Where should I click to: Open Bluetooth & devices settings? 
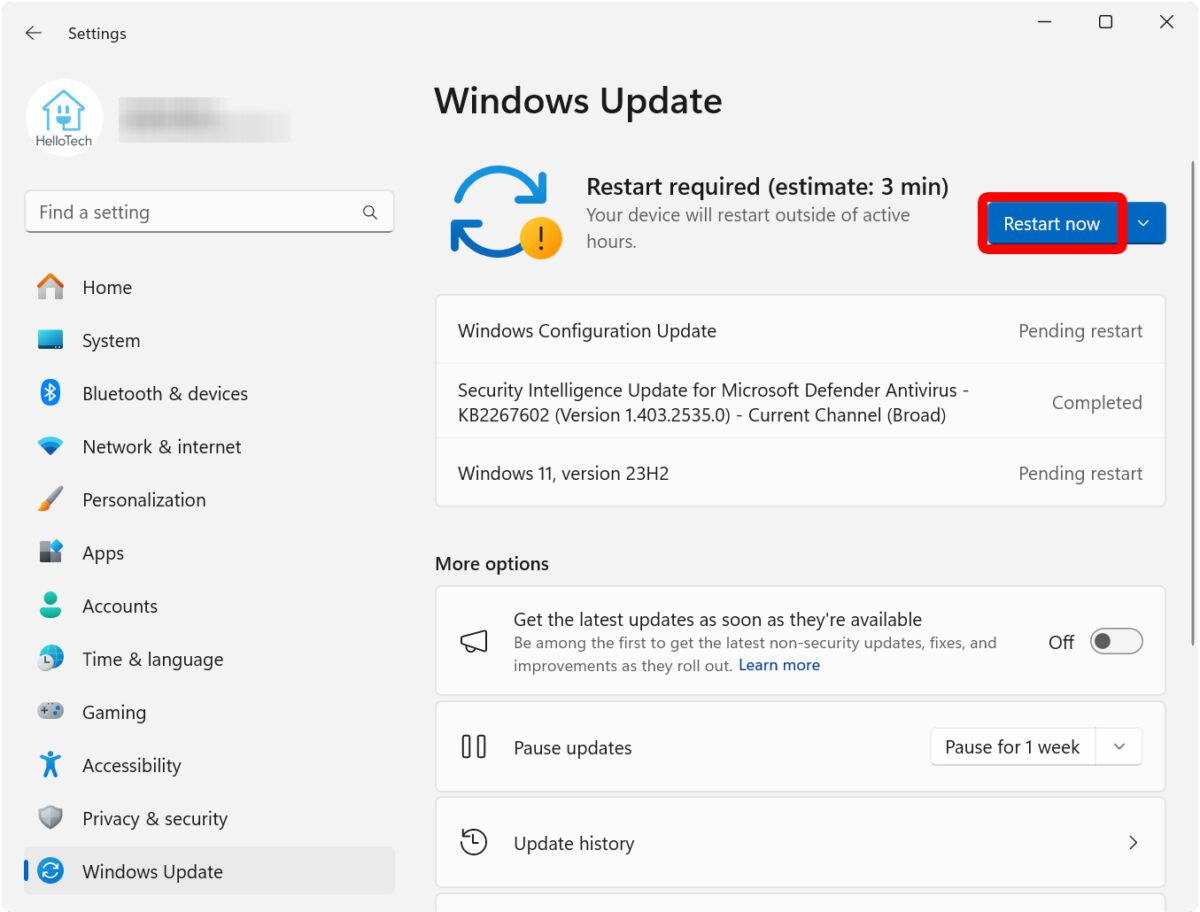click(164, 393)
